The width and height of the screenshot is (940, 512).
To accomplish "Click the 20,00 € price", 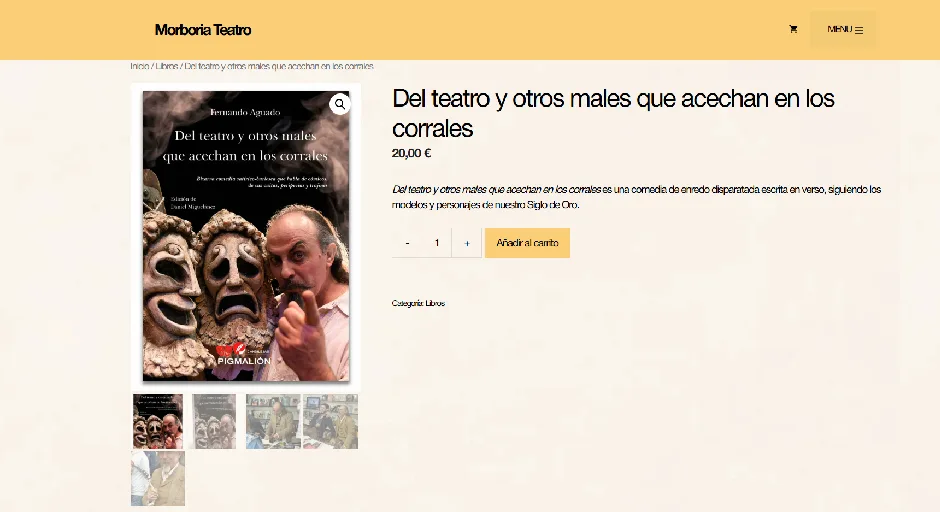I will click(x=411, y=153).
